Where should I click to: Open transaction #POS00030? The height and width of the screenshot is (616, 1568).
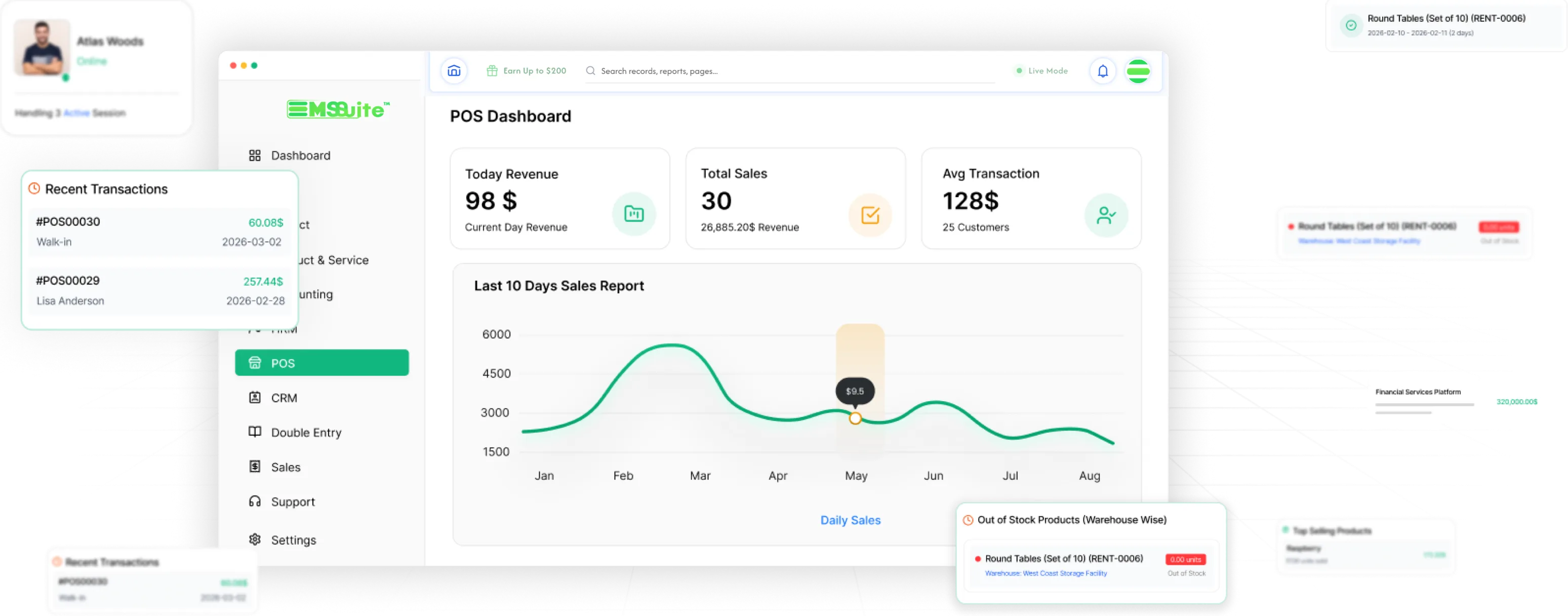pyautogui.click(x=159, y=232)
